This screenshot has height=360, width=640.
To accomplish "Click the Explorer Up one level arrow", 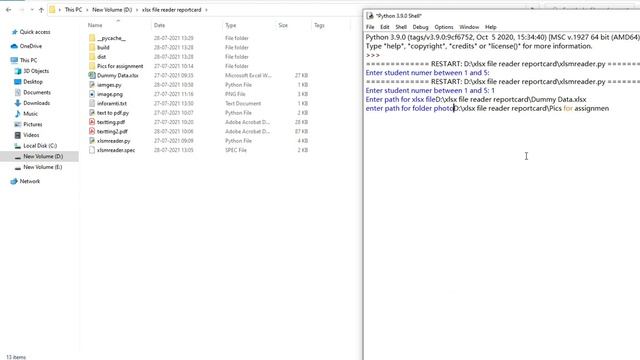I will [41, 10].
